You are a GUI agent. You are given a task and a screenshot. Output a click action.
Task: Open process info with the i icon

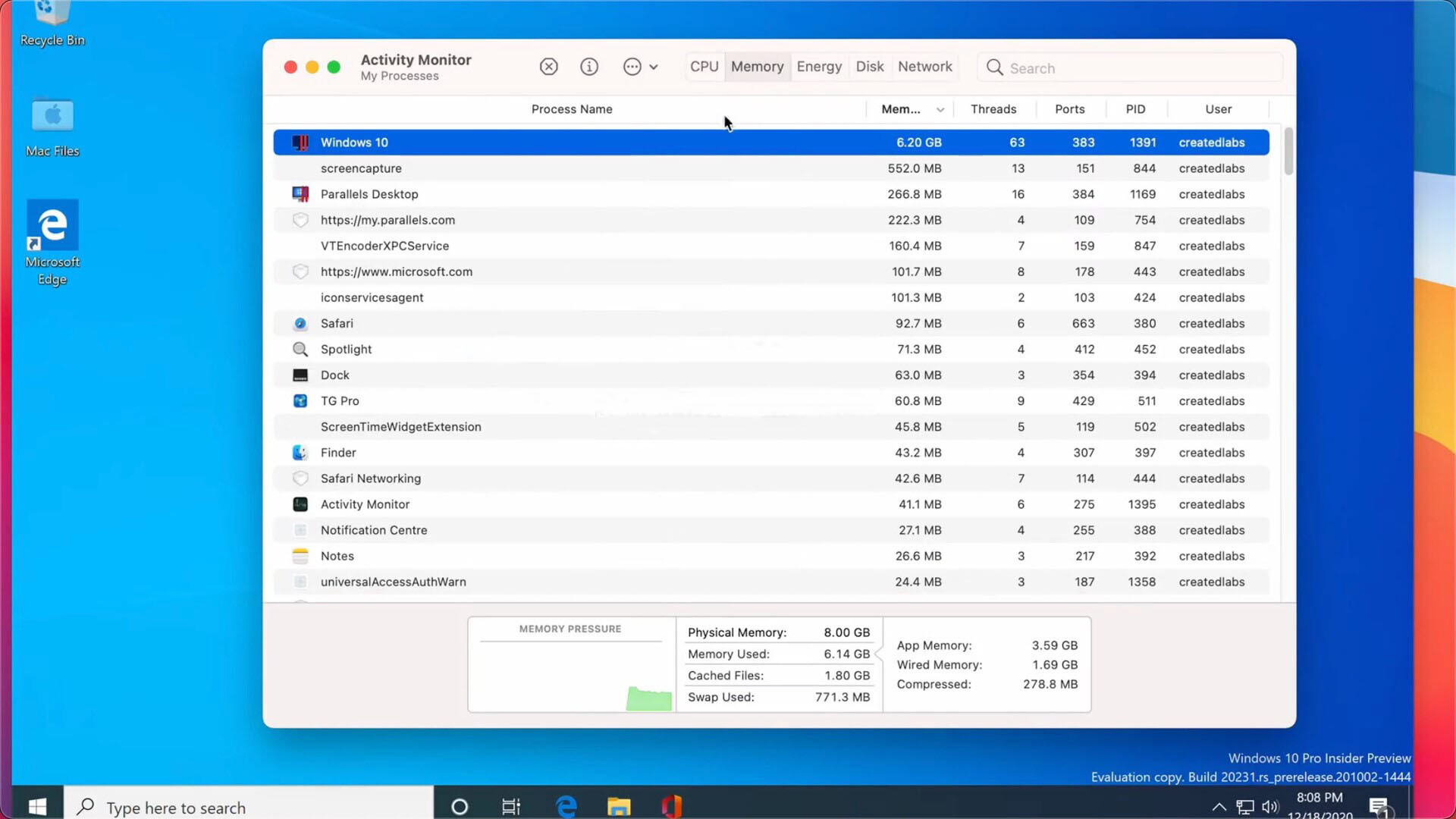pos(589,67)
